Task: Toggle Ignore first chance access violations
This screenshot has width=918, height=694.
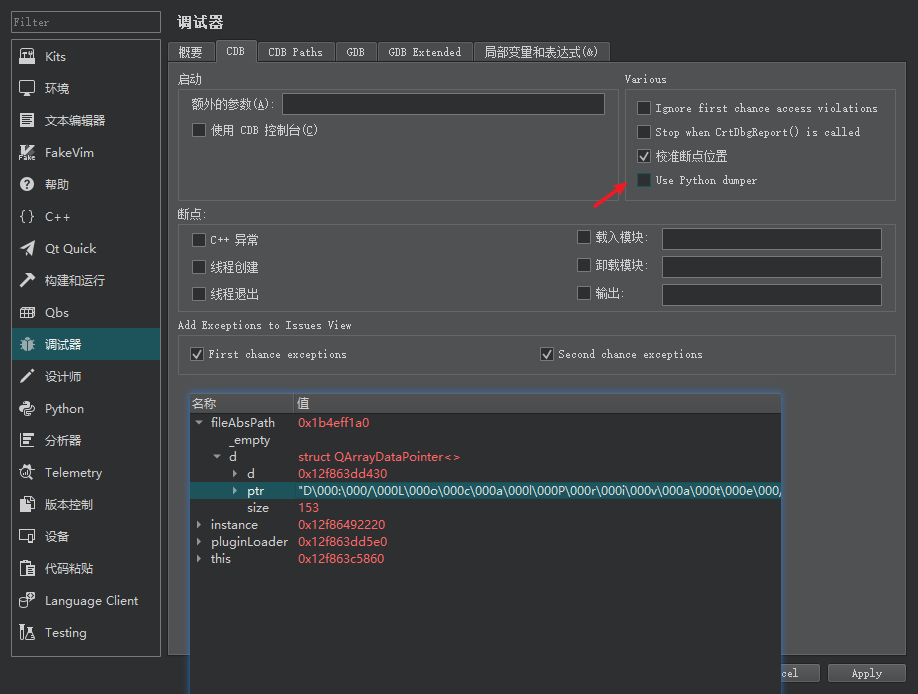Action: point(644,108)
